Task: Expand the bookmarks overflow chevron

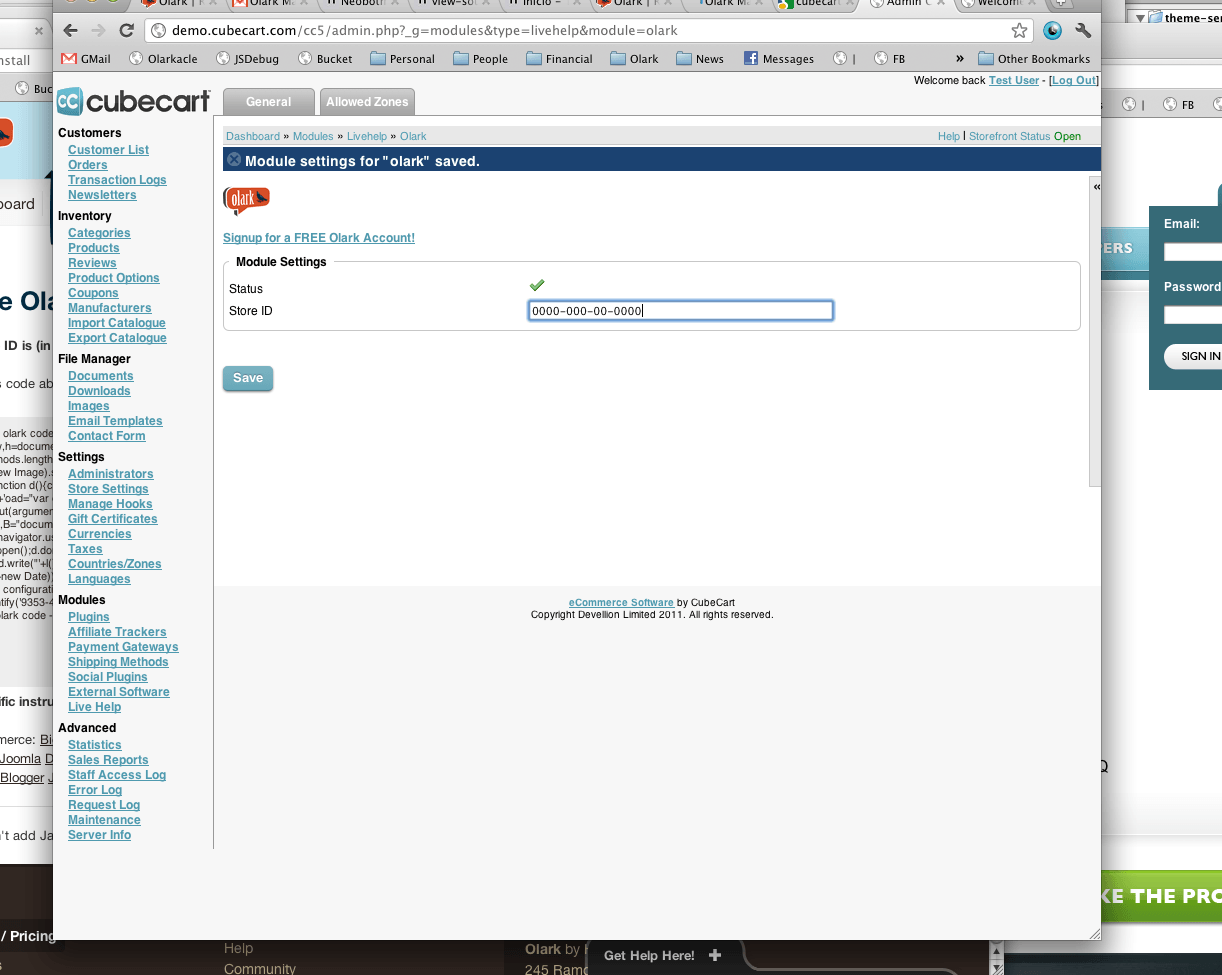Action: click(960, 59)
